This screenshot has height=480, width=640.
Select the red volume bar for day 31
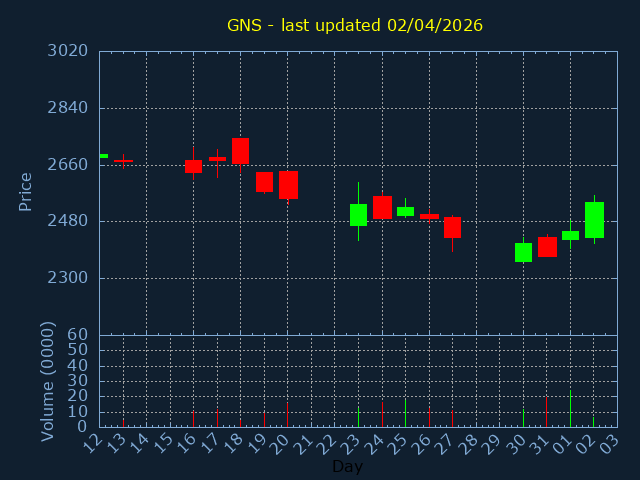point(546,412)
